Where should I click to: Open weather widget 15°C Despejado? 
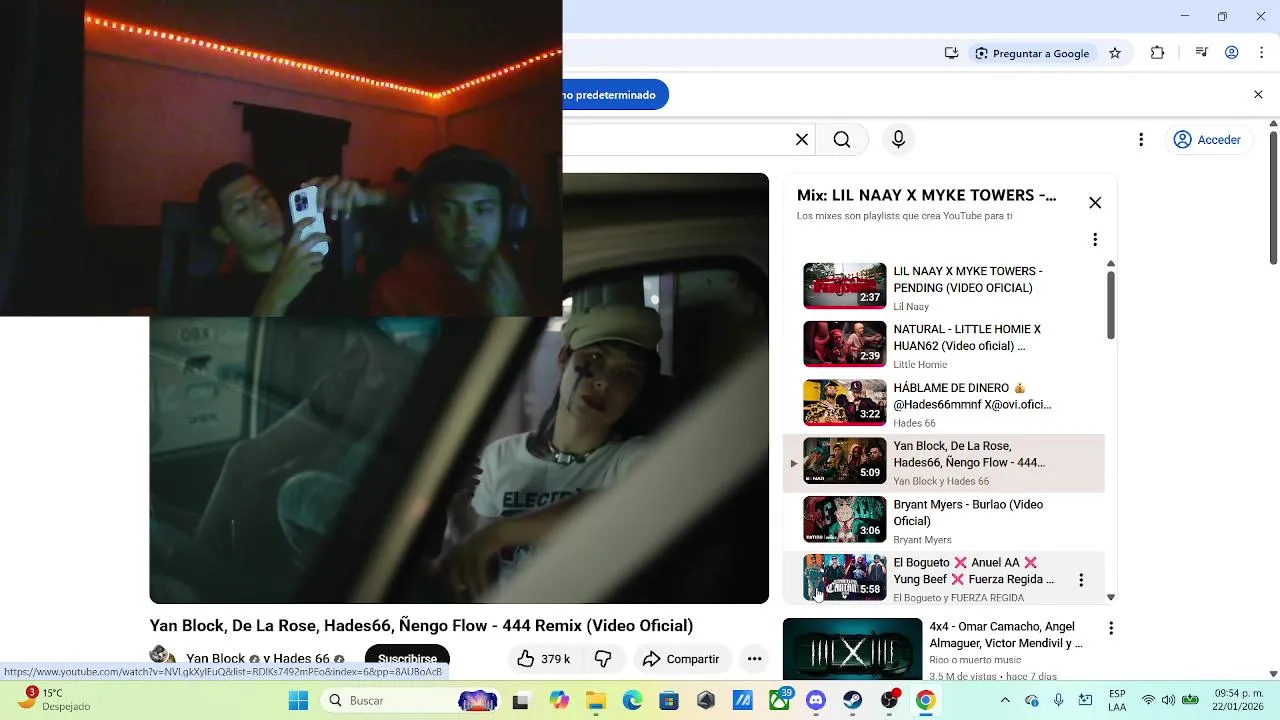point(56,700)
